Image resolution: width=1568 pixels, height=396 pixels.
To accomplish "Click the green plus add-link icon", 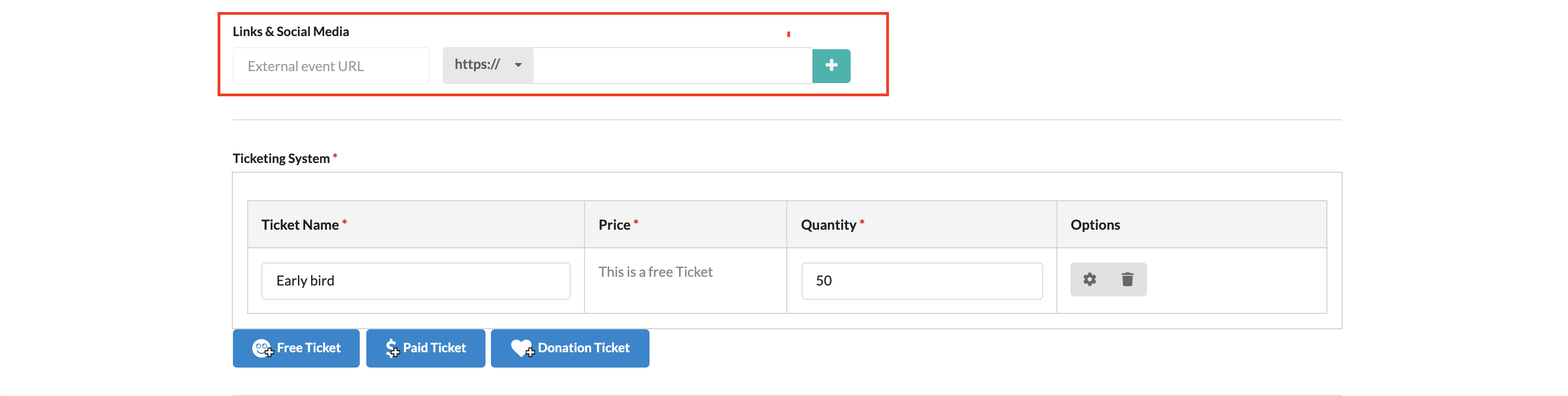I will pyautogui.click(x=831, y=66).
